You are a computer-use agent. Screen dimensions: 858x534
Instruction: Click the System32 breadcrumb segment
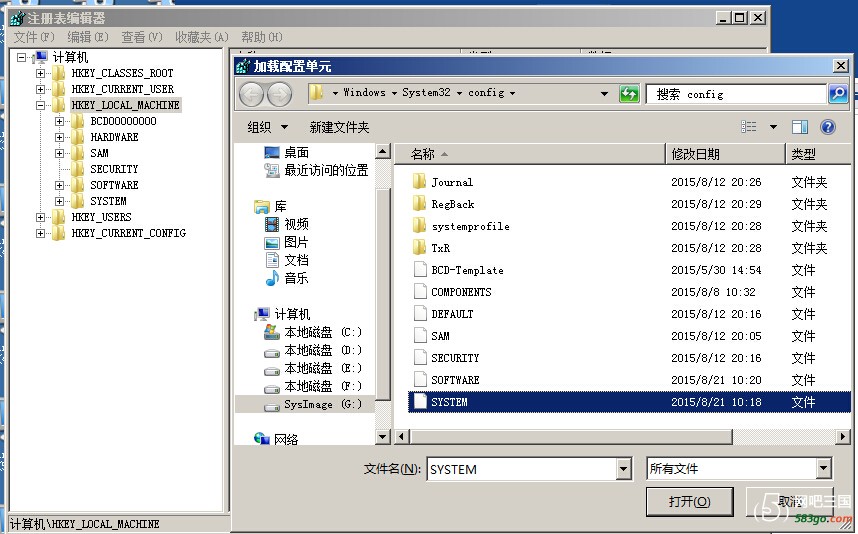pyautogui.click(x=426, y=92)
